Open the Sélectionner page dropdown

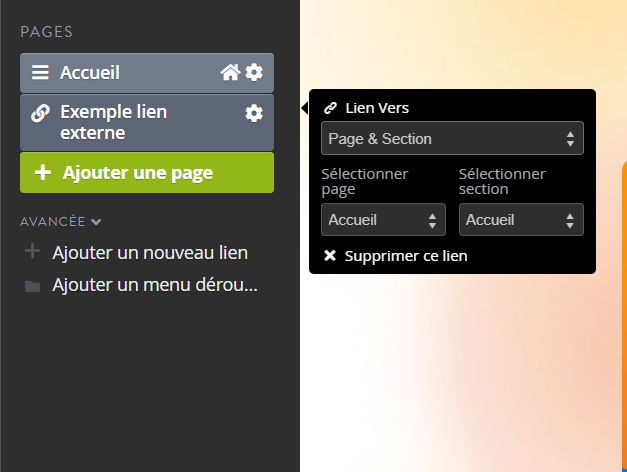383,220
